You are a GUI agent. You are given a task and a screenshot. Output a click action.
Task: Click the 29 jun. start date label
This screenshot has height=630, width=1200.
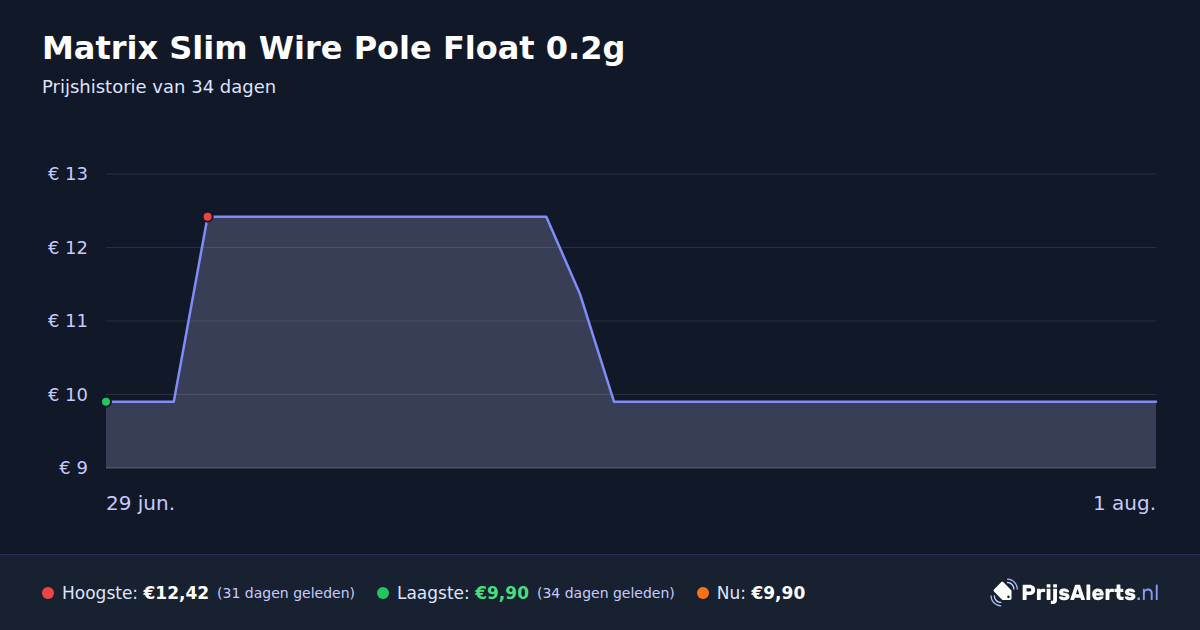point(141,504)
